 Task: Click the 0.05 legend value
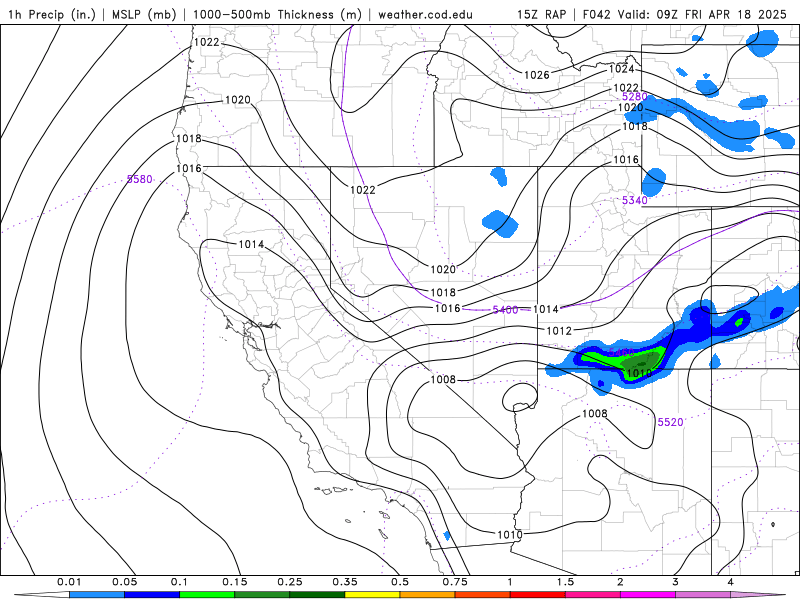(124, 582)
